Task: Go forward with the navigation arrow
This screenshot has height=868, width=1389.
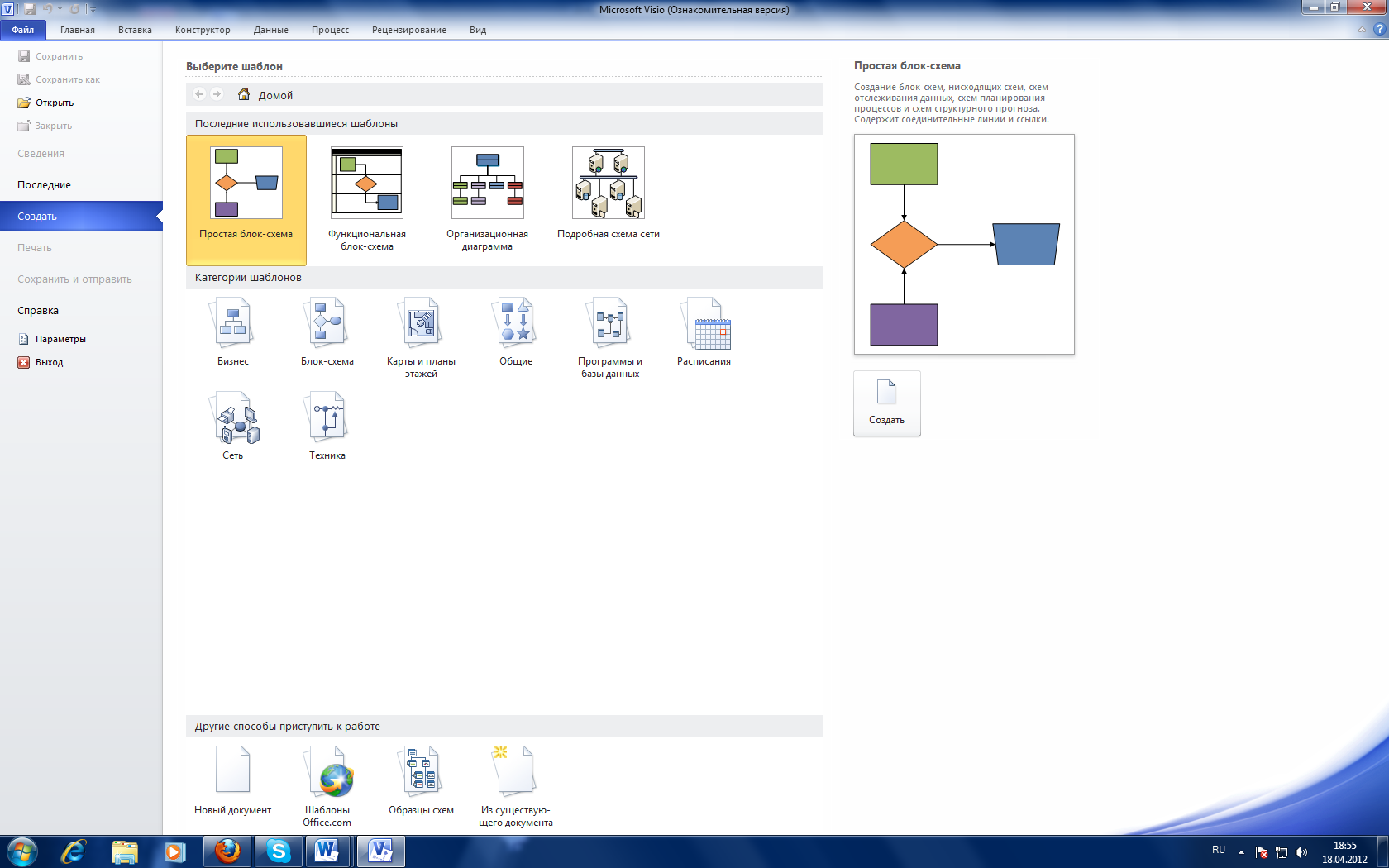Action: (x=217, y=94)
